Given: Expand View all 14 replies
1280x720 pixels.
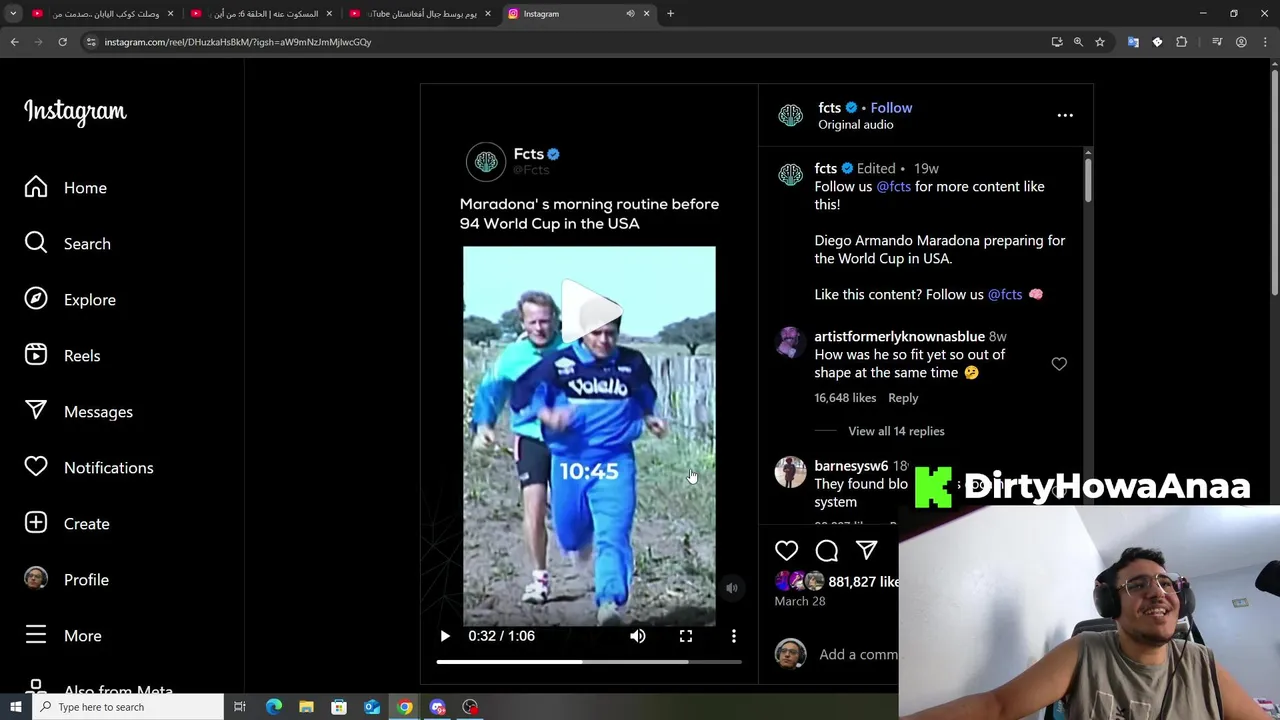Looking at the screenshot, I should tap(896, 431).
